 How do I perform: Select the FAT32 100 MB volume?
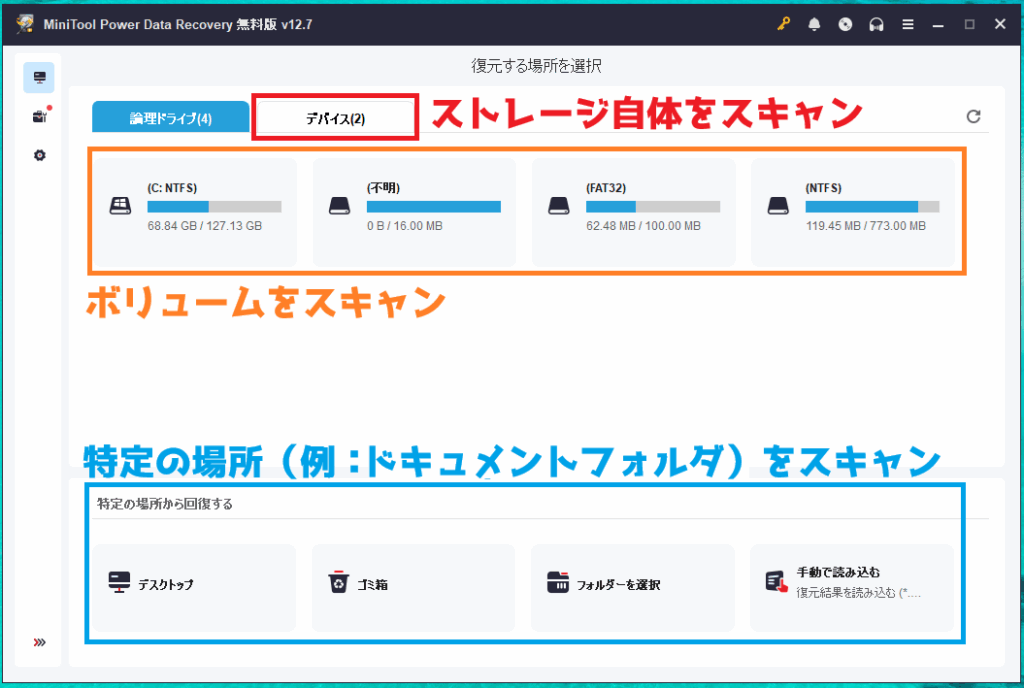[x=633, y=212]
